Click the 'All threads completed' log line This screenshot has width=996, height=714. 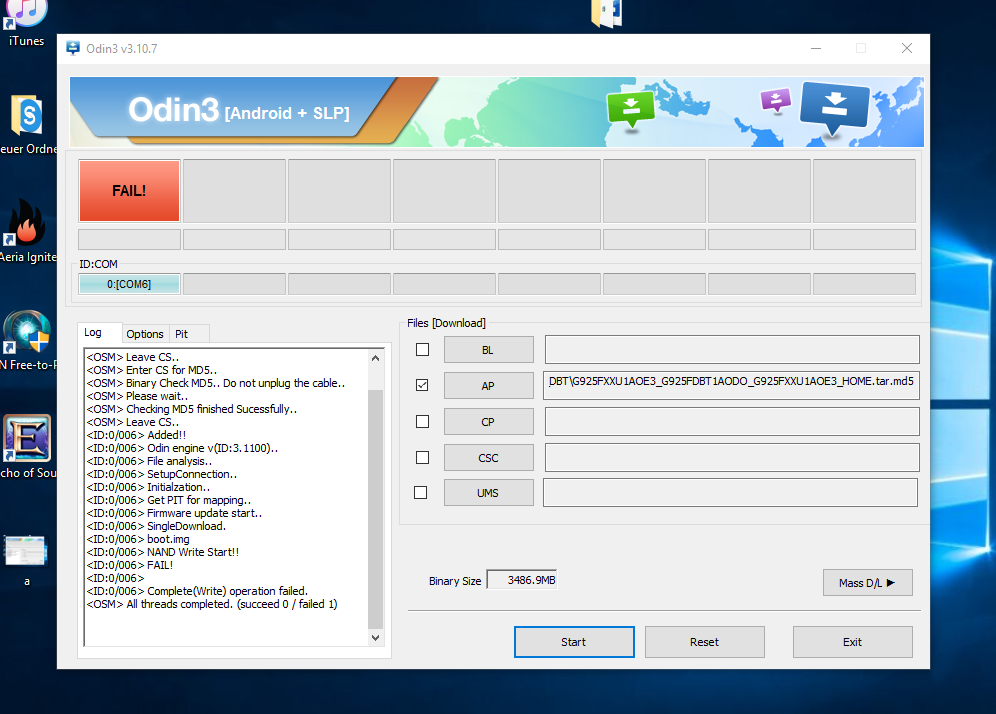(x=212, y=604)
